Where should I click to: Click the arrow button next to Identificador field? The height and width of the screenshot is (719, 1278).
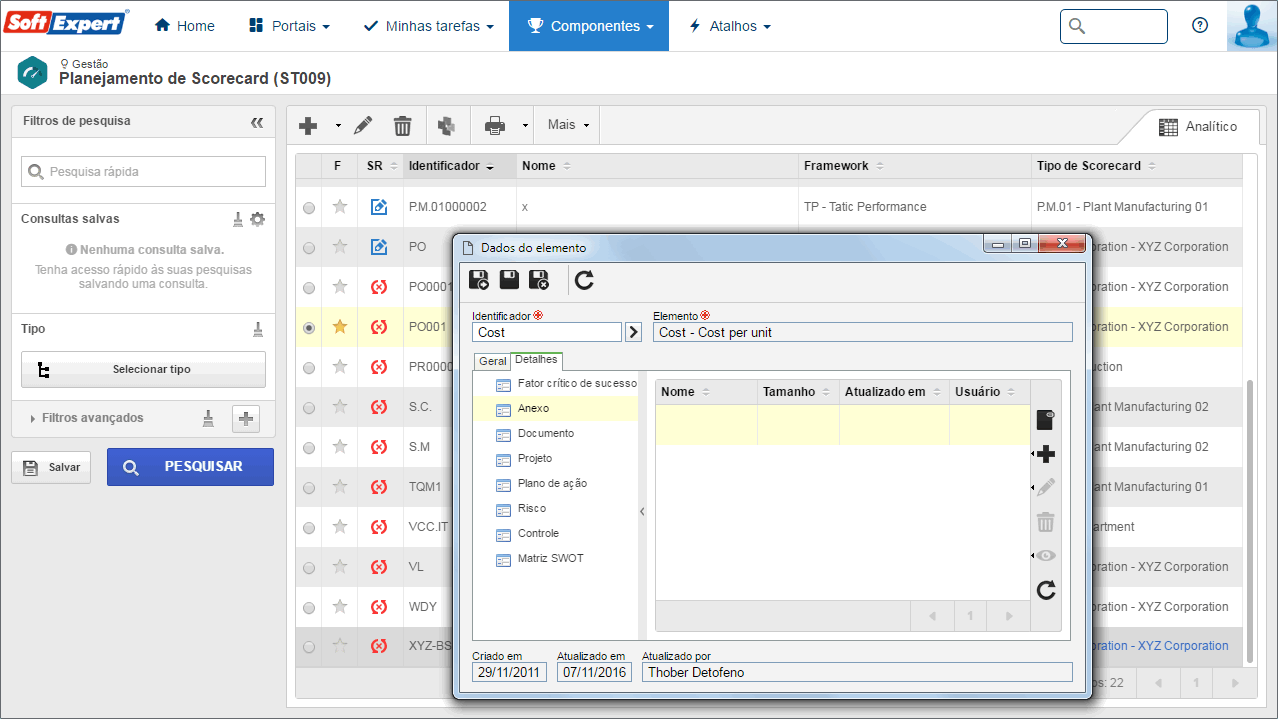[633, 332]
